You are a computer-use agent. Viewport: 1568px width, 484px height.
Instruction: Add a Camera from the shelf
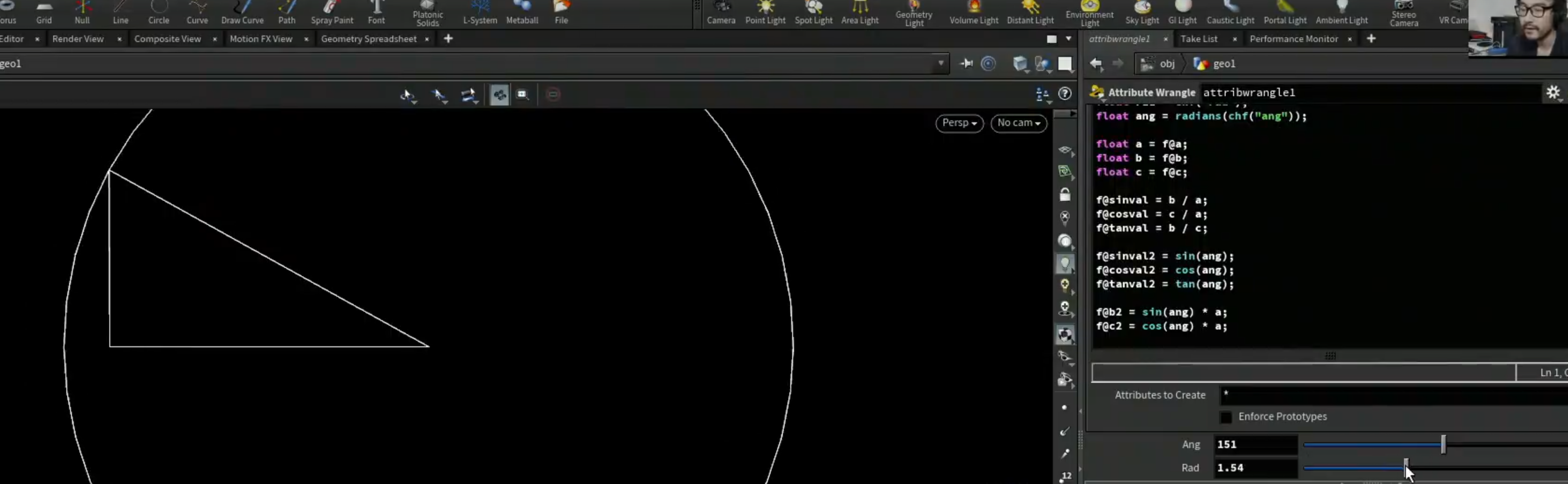[x=721, y=13]
